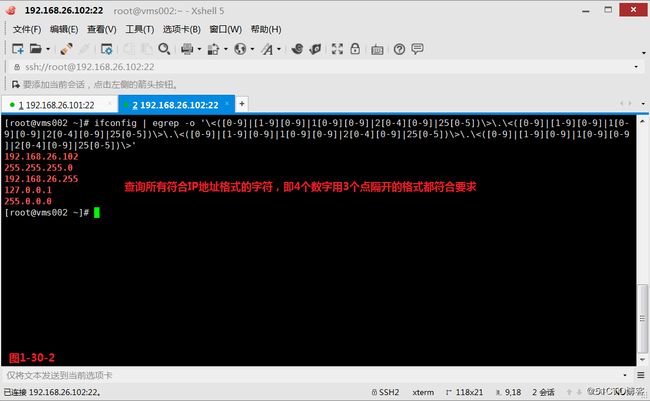Click the 192.168.26.102 output line in the terminal

point(41,157)
